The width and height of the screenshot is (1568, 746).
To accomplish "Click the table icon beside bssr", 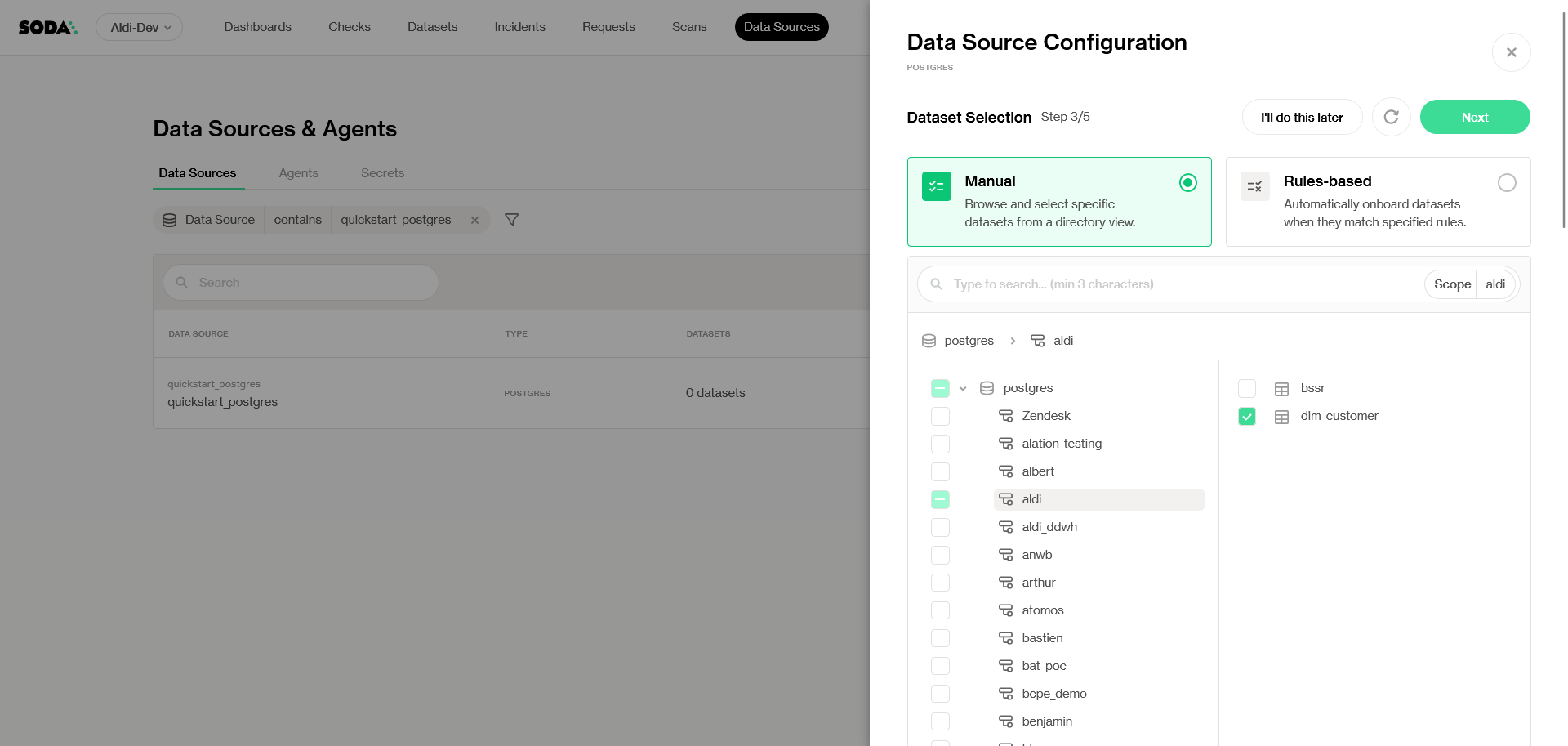I will 1281,389.
